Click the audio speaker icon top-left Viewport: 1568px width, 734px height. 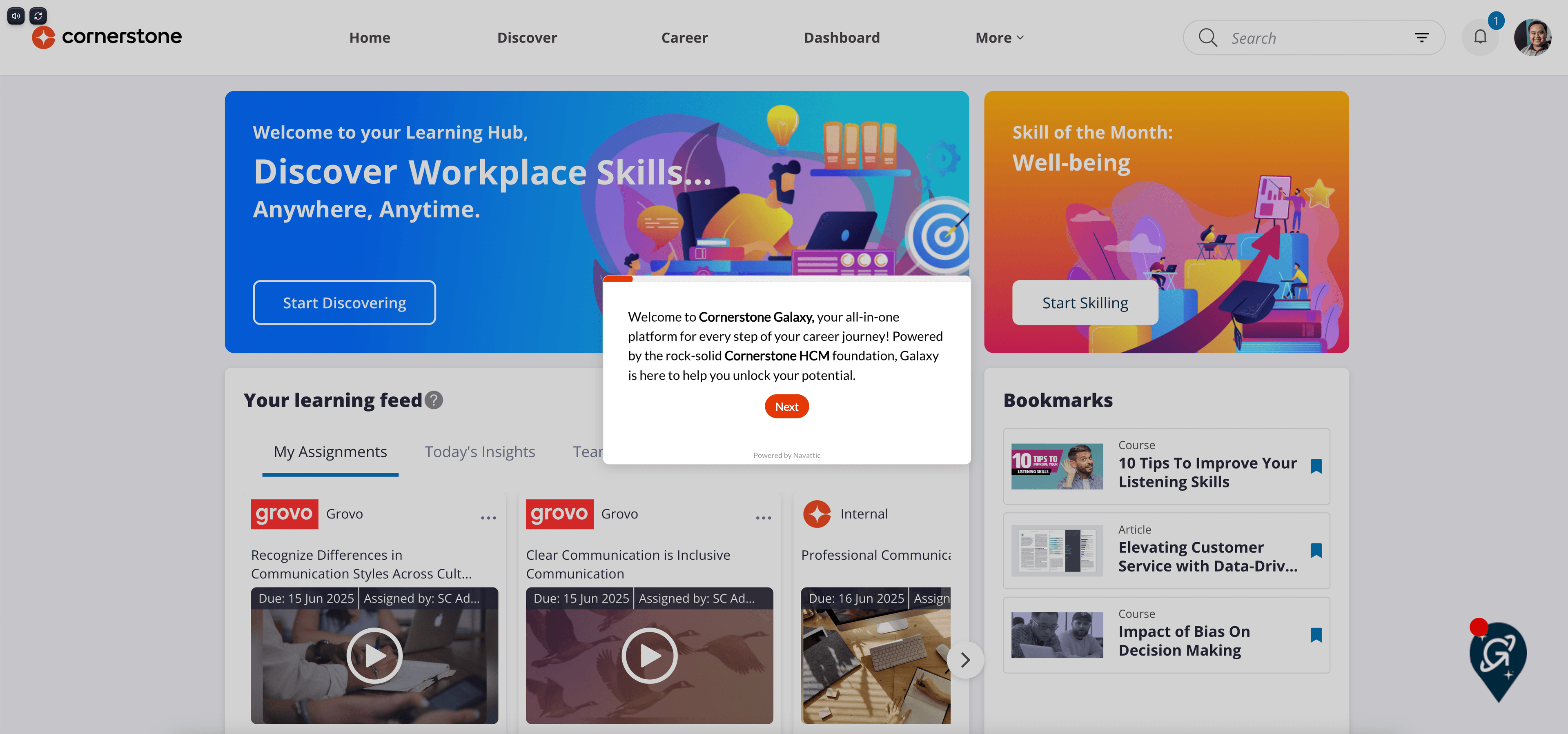point(16,16)
